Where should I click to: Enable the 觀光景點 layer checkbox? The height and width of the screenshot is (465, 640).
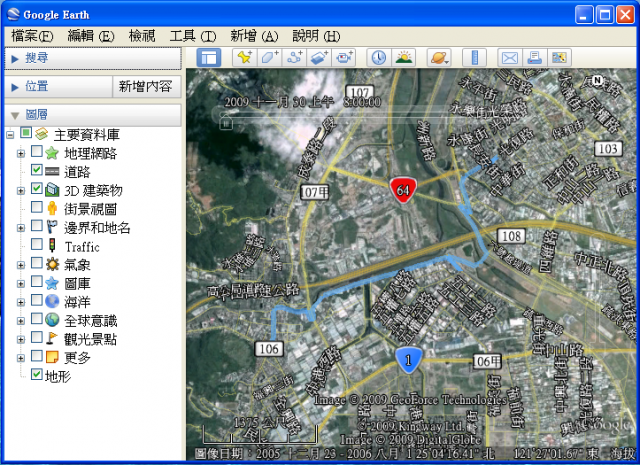pyautogui.click(x=37, y=337)
